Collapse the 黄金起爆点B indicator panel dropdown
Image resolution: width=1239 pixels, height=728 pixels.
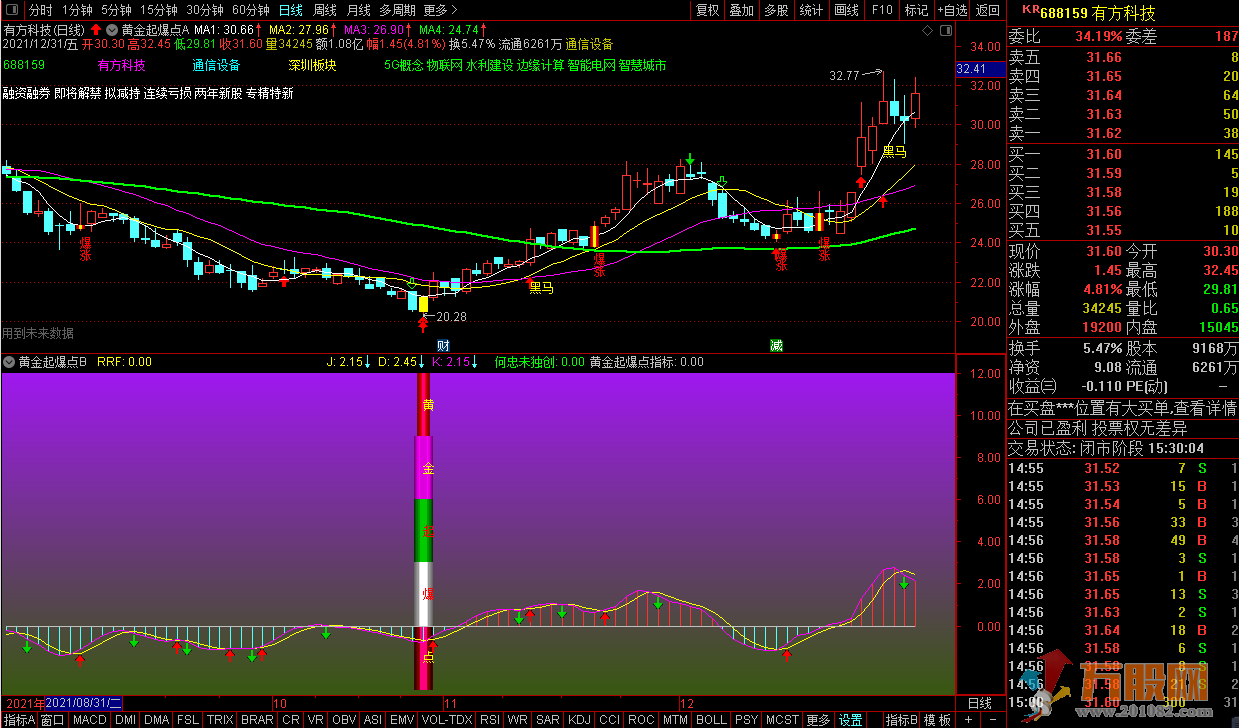(9, 362)
